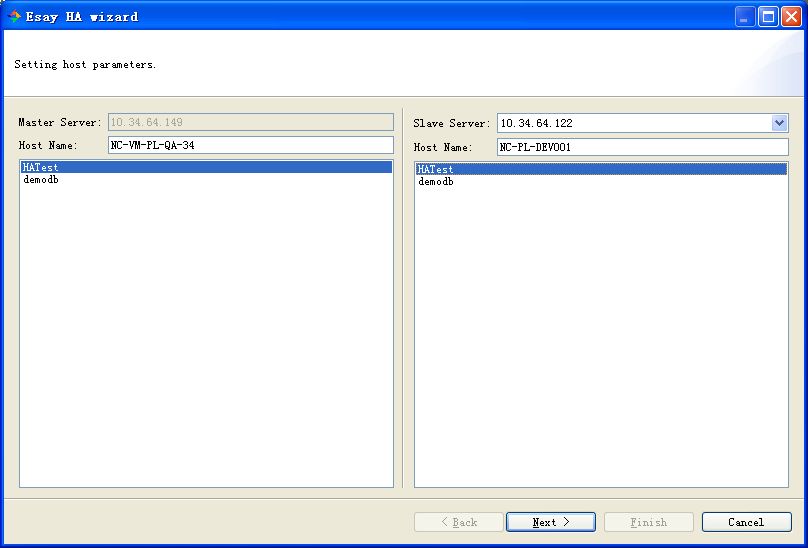This screenshot has width=808, height=548.
Task: Click the Back button
Action: (x=459, y=522)
